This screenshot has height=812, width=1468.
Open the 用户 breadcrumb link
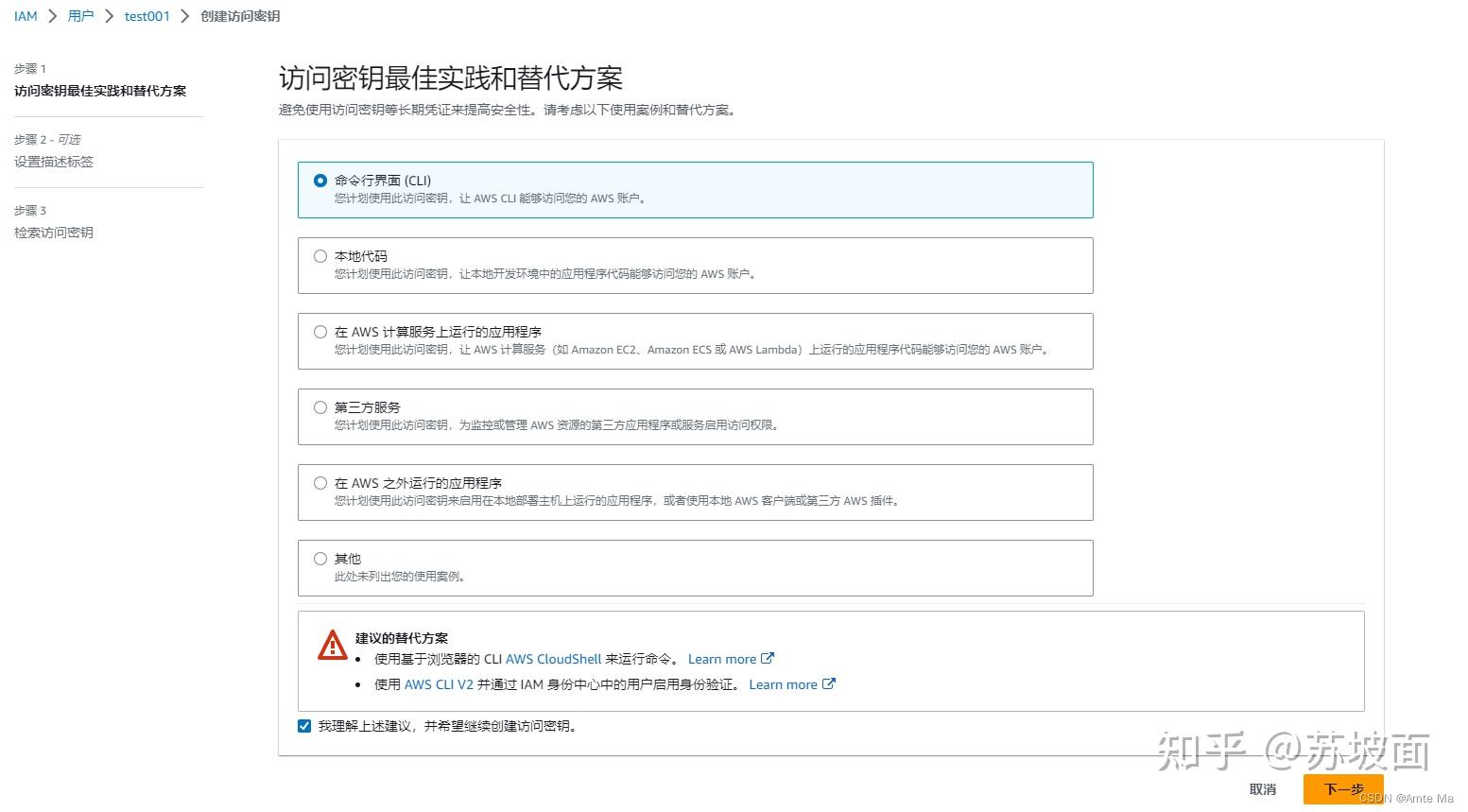(79, 16)
